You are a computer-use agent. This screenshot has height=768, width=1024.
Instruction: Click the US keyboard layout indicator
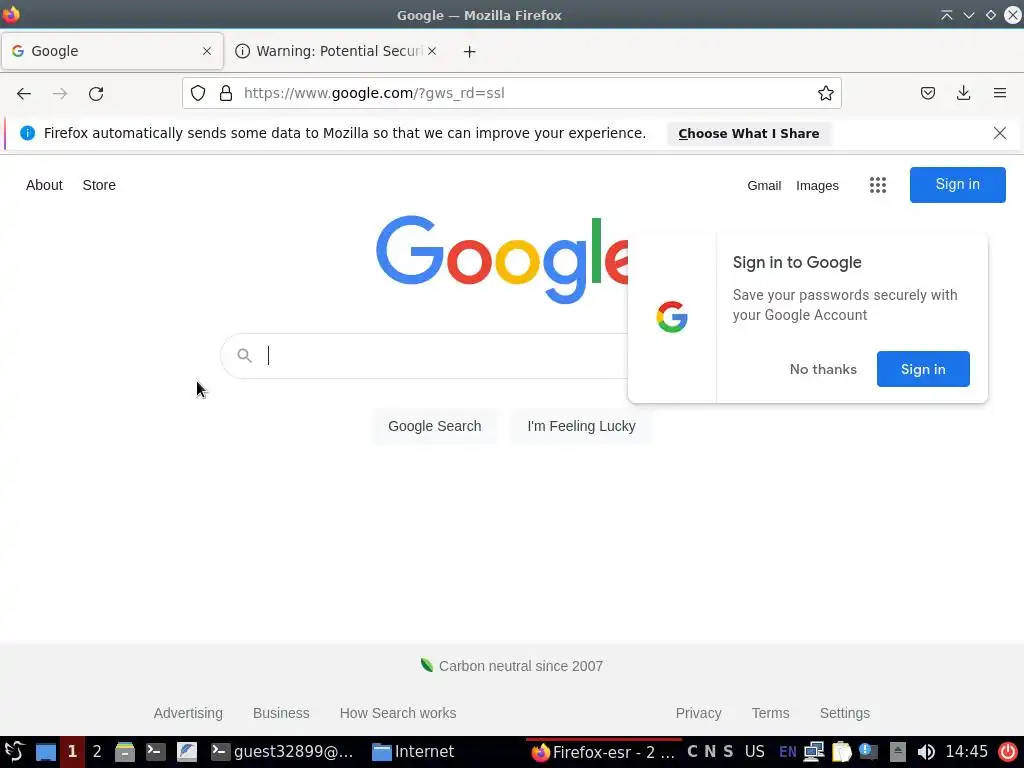(x=754, y=752)
